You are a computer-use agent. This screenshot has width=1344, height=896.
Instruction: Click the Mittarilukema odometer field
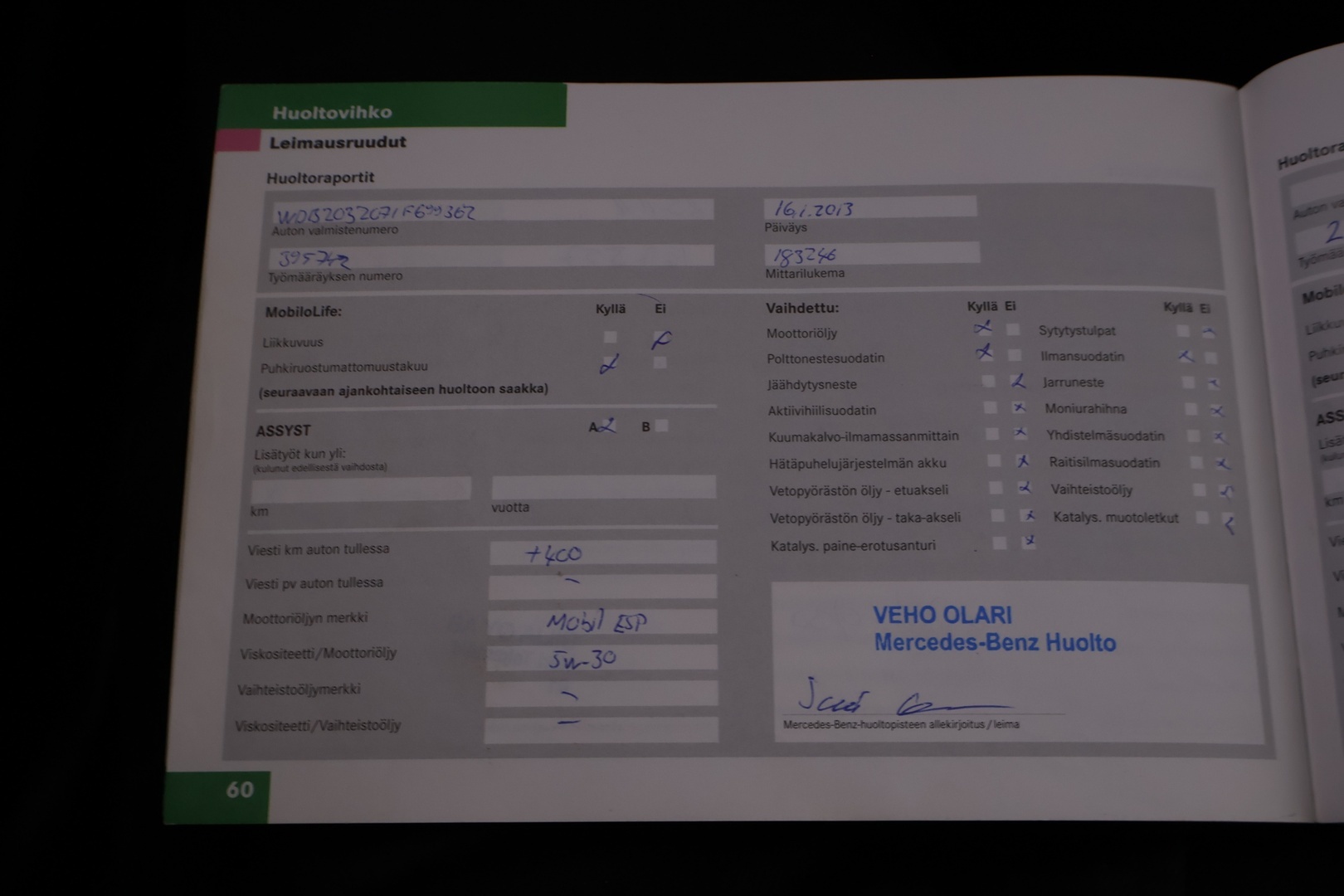(x=871, y=254)
